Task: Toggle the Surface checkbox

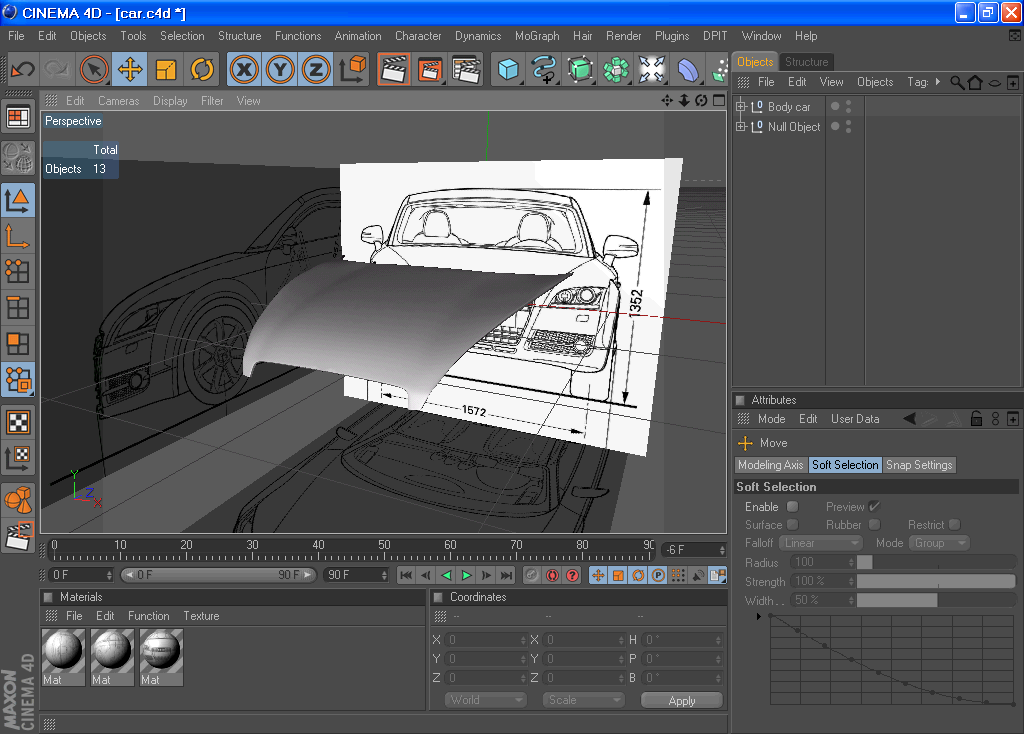Action: 793,524
